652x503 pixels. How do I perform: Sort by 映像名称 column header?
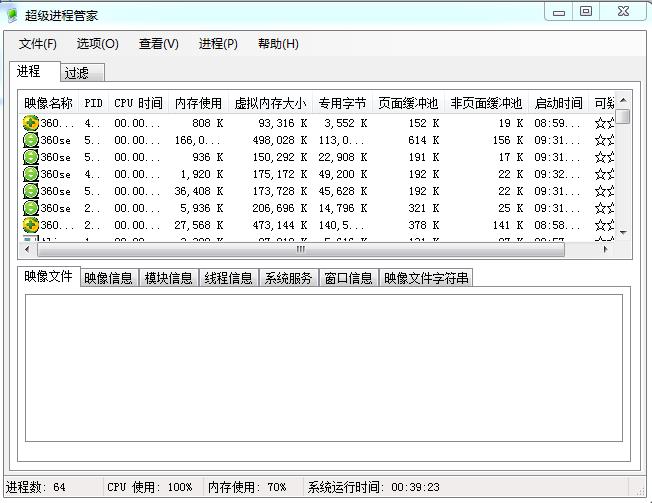click(48, 103)
